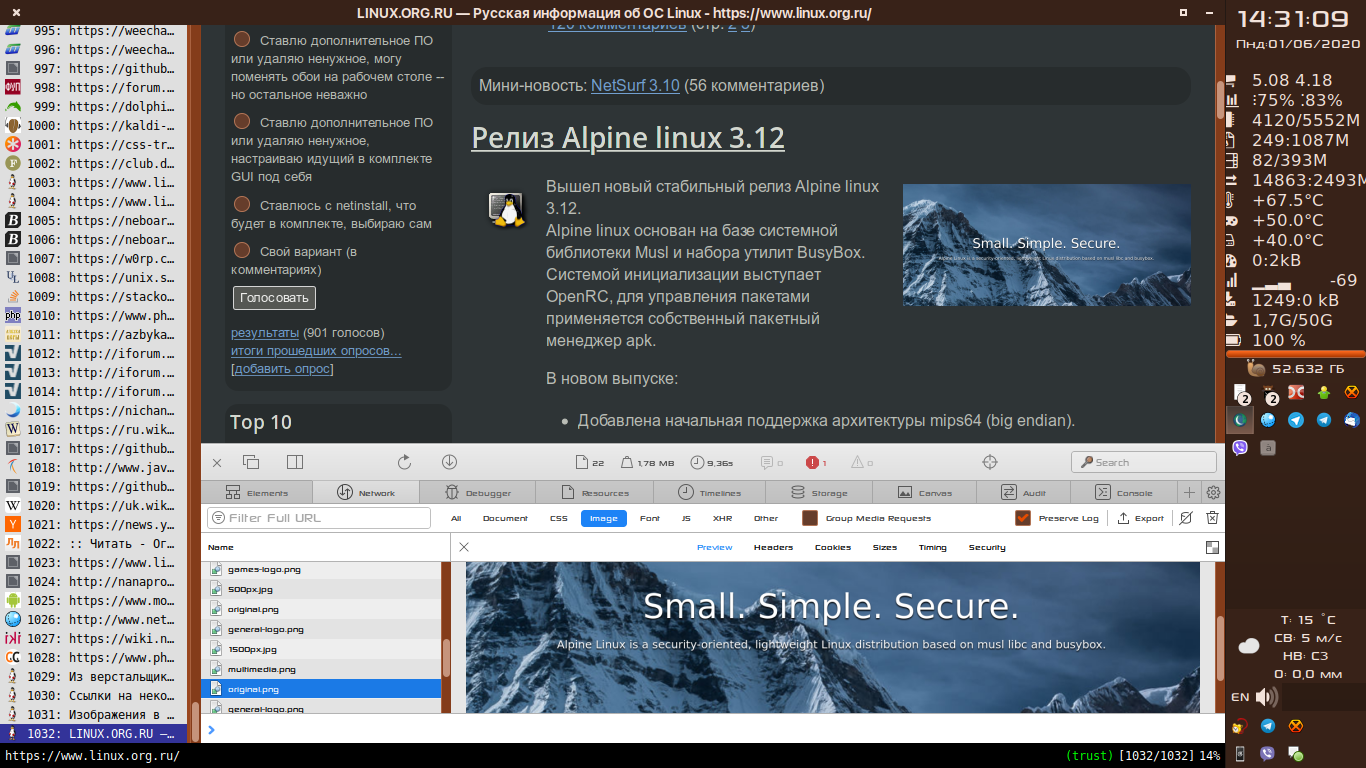The image size is (1366, 768).
Task: Select games-logo.png in network list
Action: coord(322,569)
